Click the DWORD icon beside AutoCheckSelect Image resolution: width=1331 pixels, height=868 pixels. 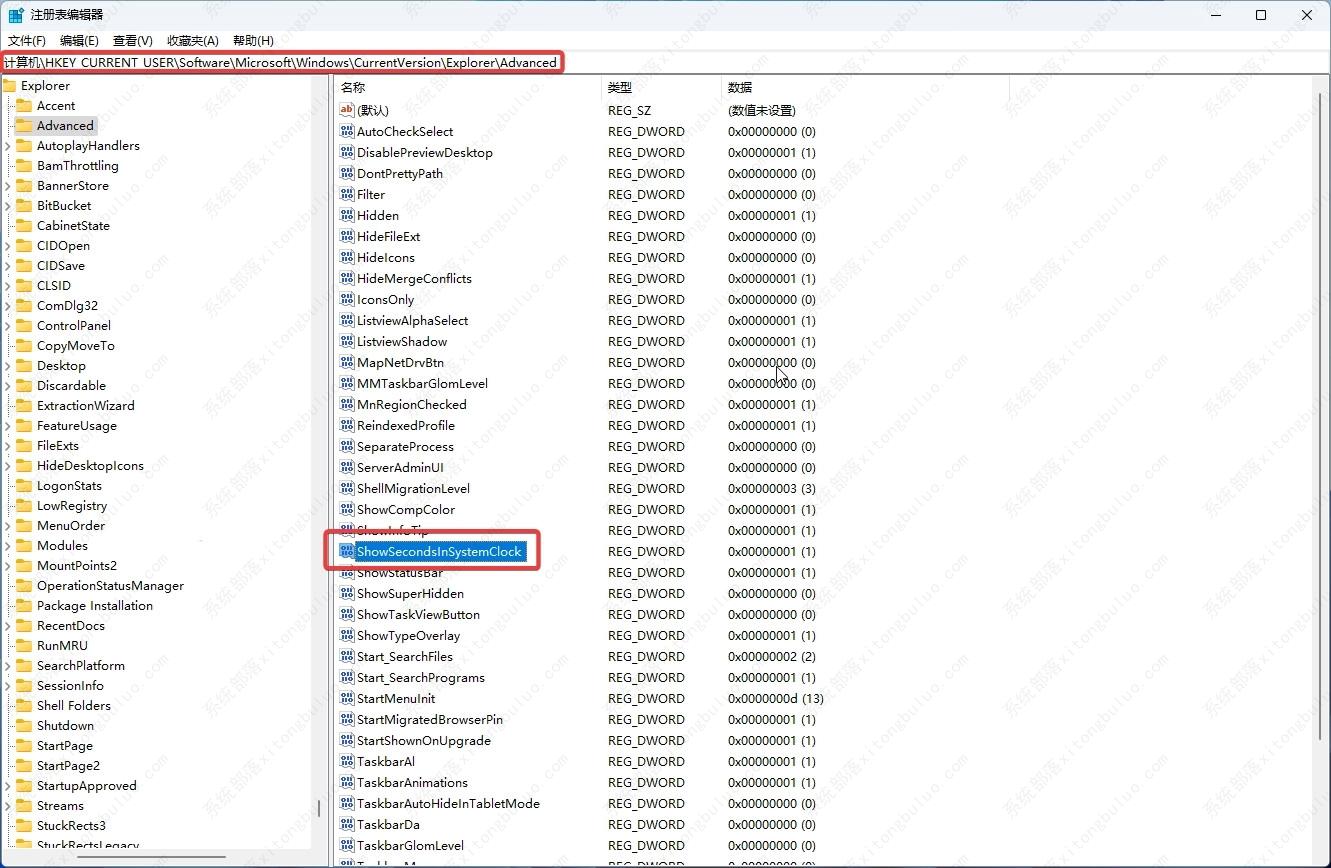(347, 131)
